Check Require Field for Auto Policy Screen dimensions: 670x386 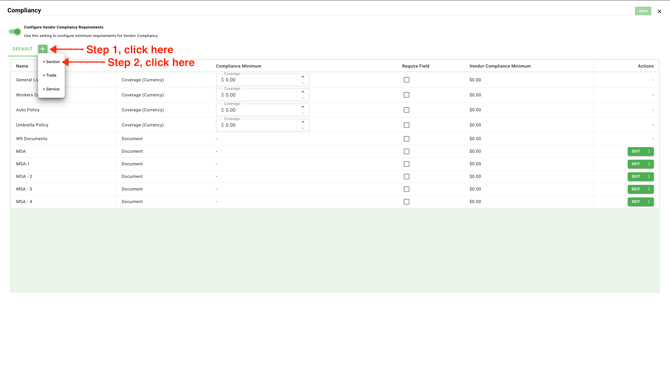(x=406, y=110)
